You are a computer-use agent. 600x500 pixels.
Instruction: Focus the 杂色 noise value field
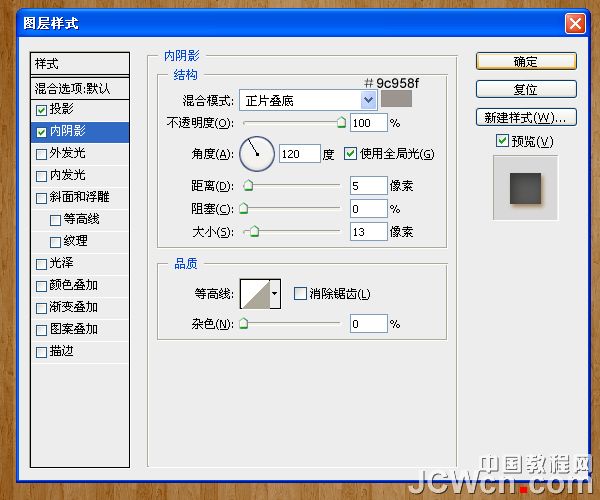pyautogui.click(x=369, y=324)
